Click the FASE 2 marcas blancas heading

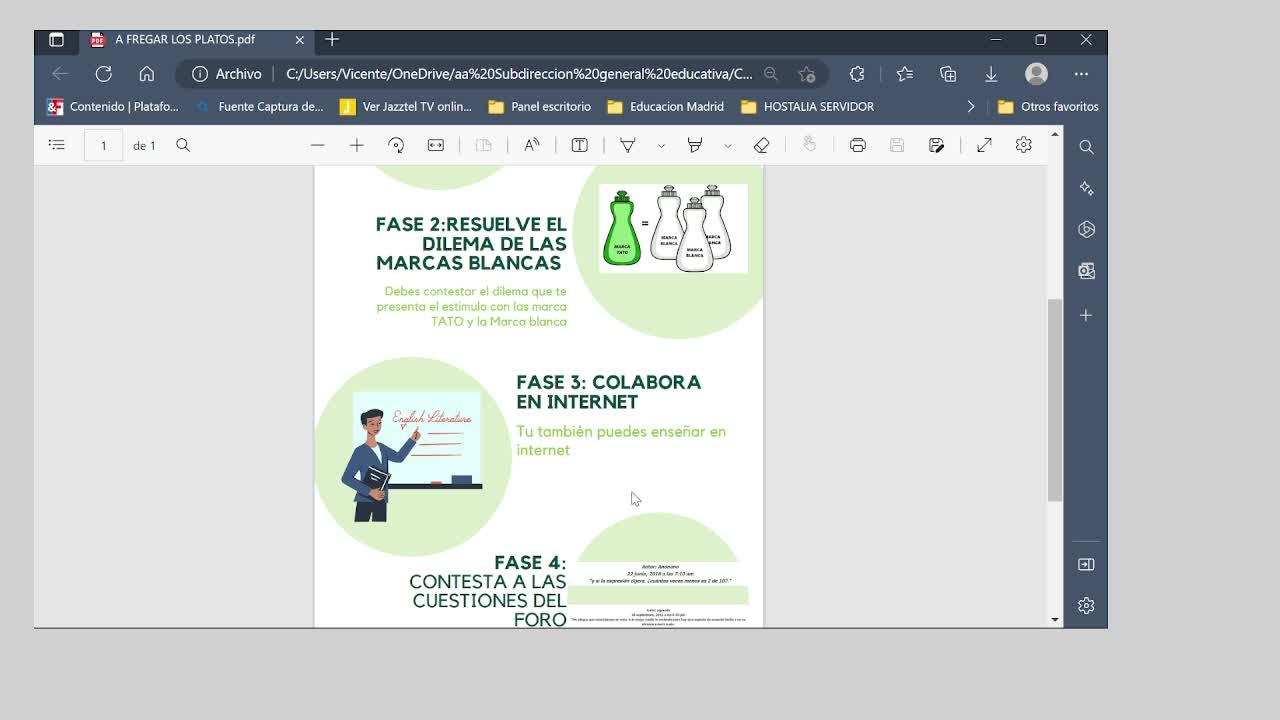(471, 243)
